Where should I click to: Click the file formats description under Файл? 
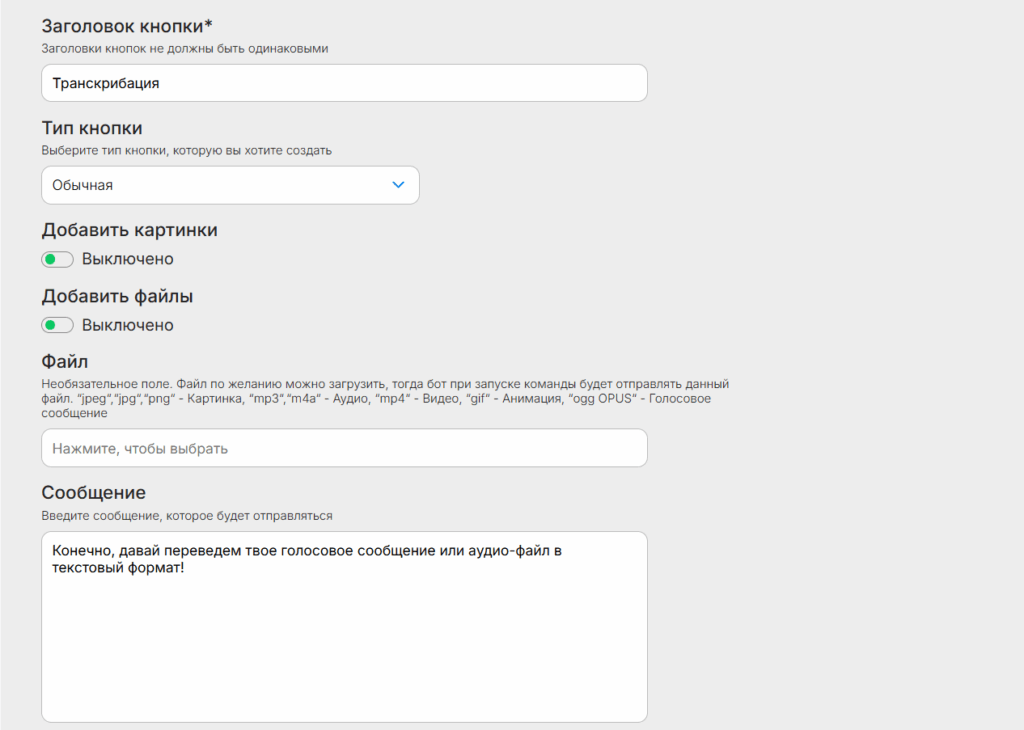pos(385,398)
